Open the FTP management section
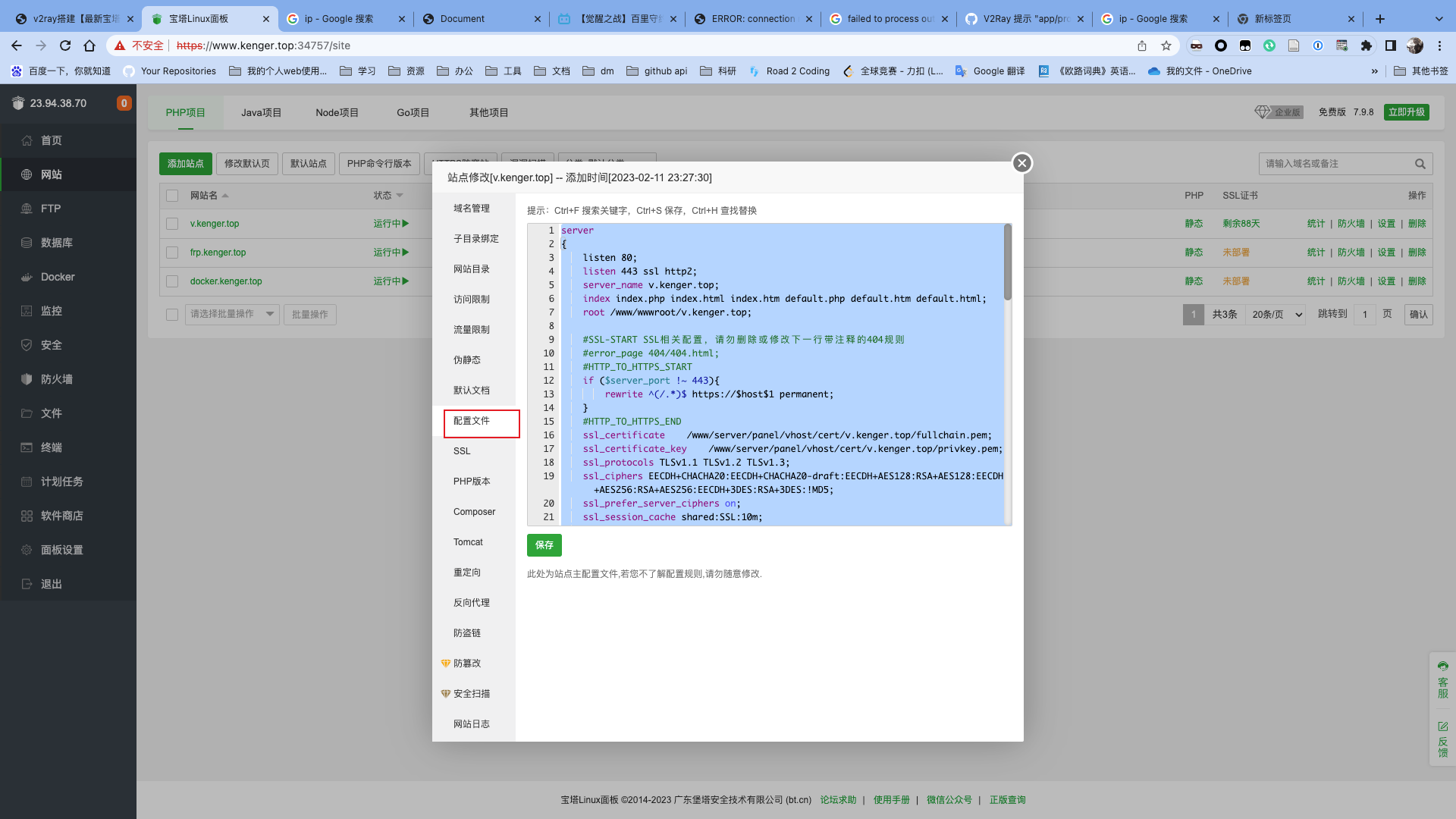Screen dimensions: 1456x819 (50, 208)
